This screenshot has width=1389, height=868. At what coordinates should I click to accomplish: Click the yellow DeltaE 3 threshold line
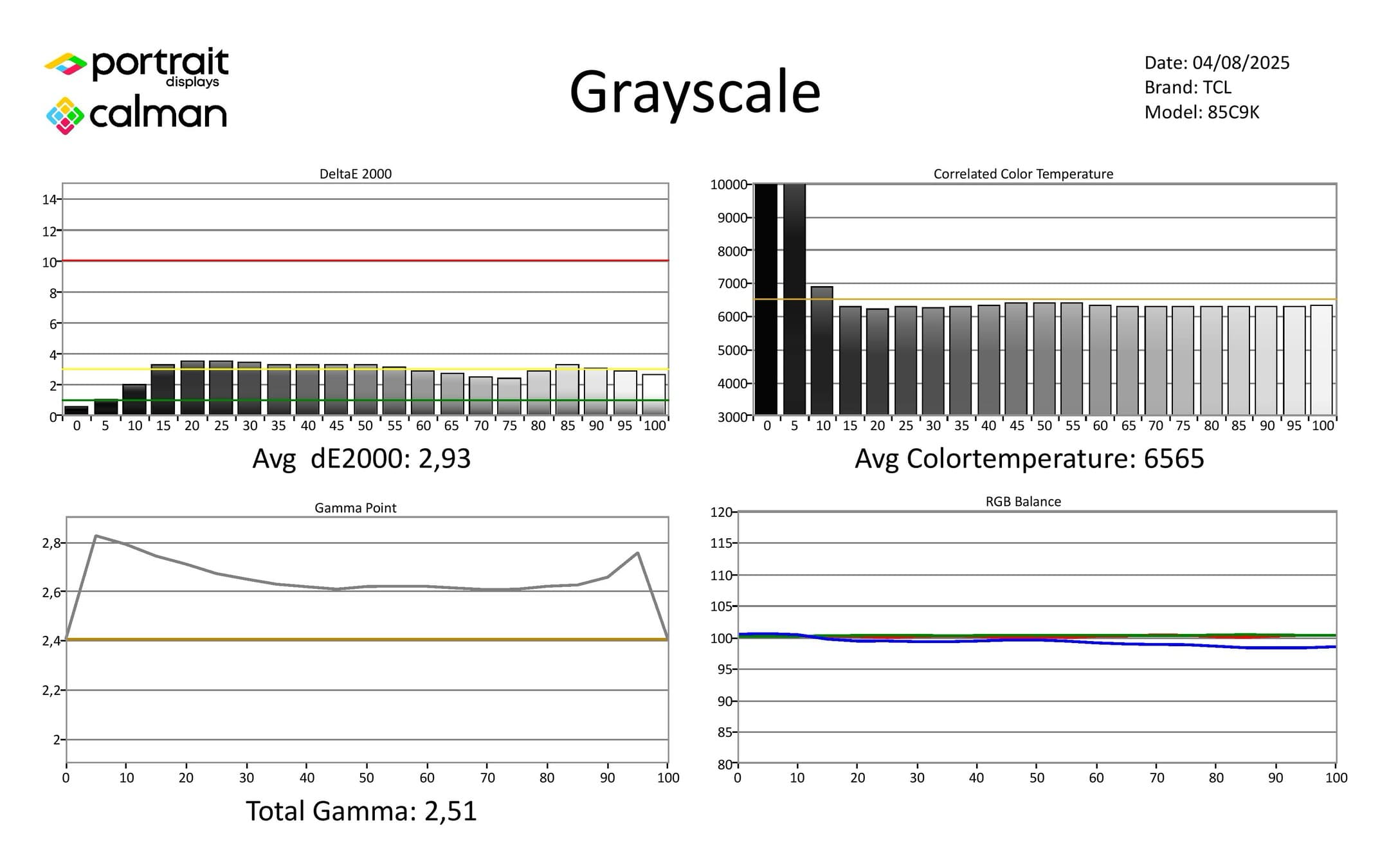click(x=365, y=369)
